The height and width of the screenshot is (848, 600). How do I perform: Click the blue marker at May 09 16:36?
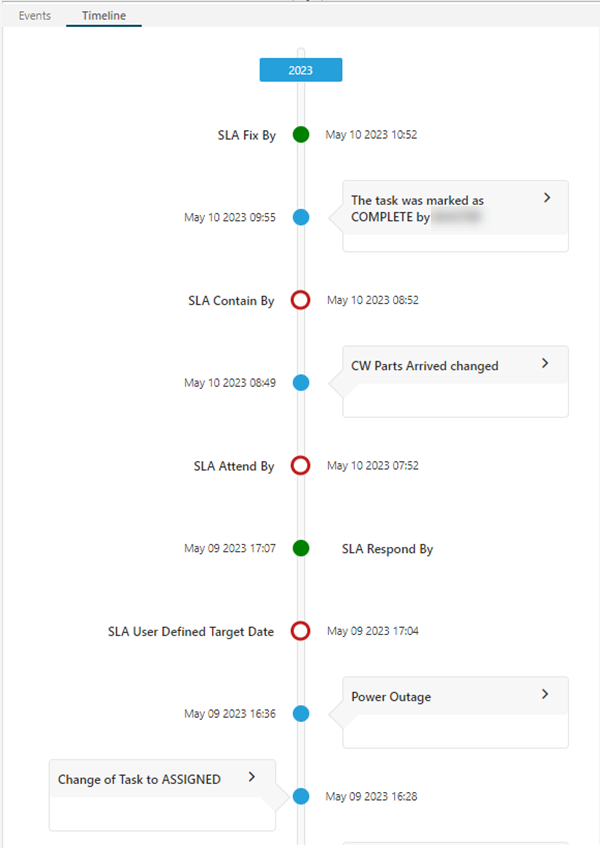tap(301, 714)
